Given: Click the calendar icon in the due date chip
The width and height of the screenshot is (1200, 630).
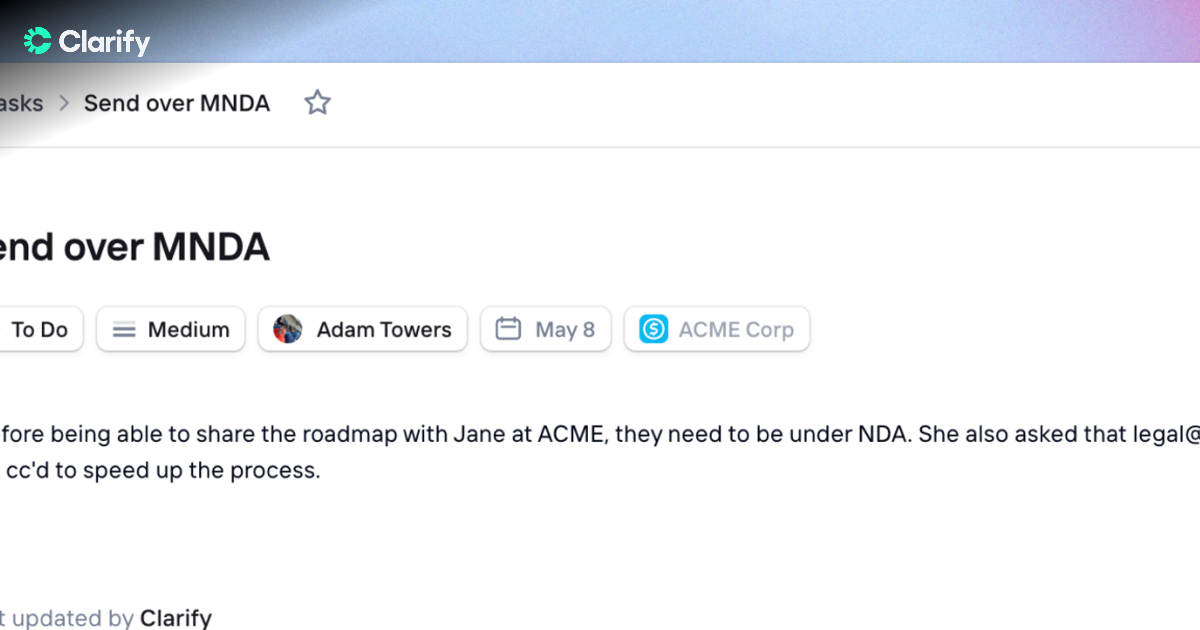Looking at the screenshot, I should tap(509, 329).
